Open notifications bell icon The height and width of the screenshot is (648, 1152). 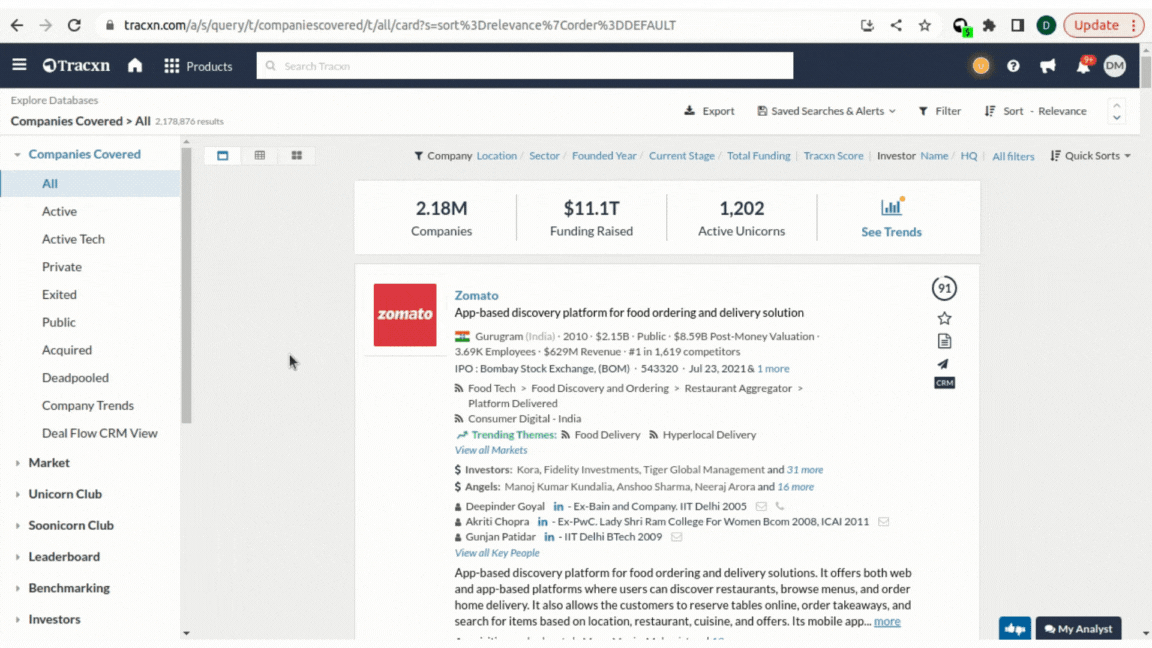tap(1082, 66)
